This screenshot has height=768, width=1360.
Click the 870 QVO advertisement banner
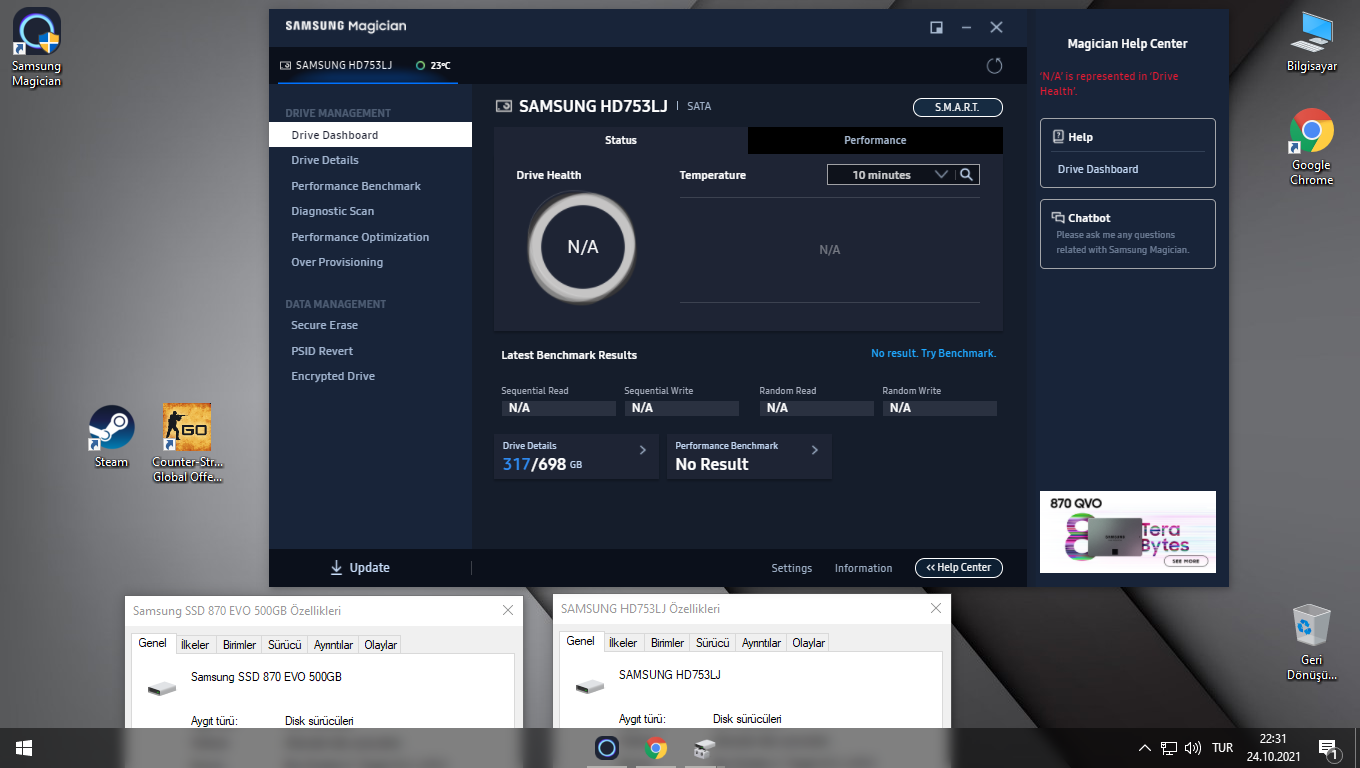pyautogui.click(x=1128, y=532)
